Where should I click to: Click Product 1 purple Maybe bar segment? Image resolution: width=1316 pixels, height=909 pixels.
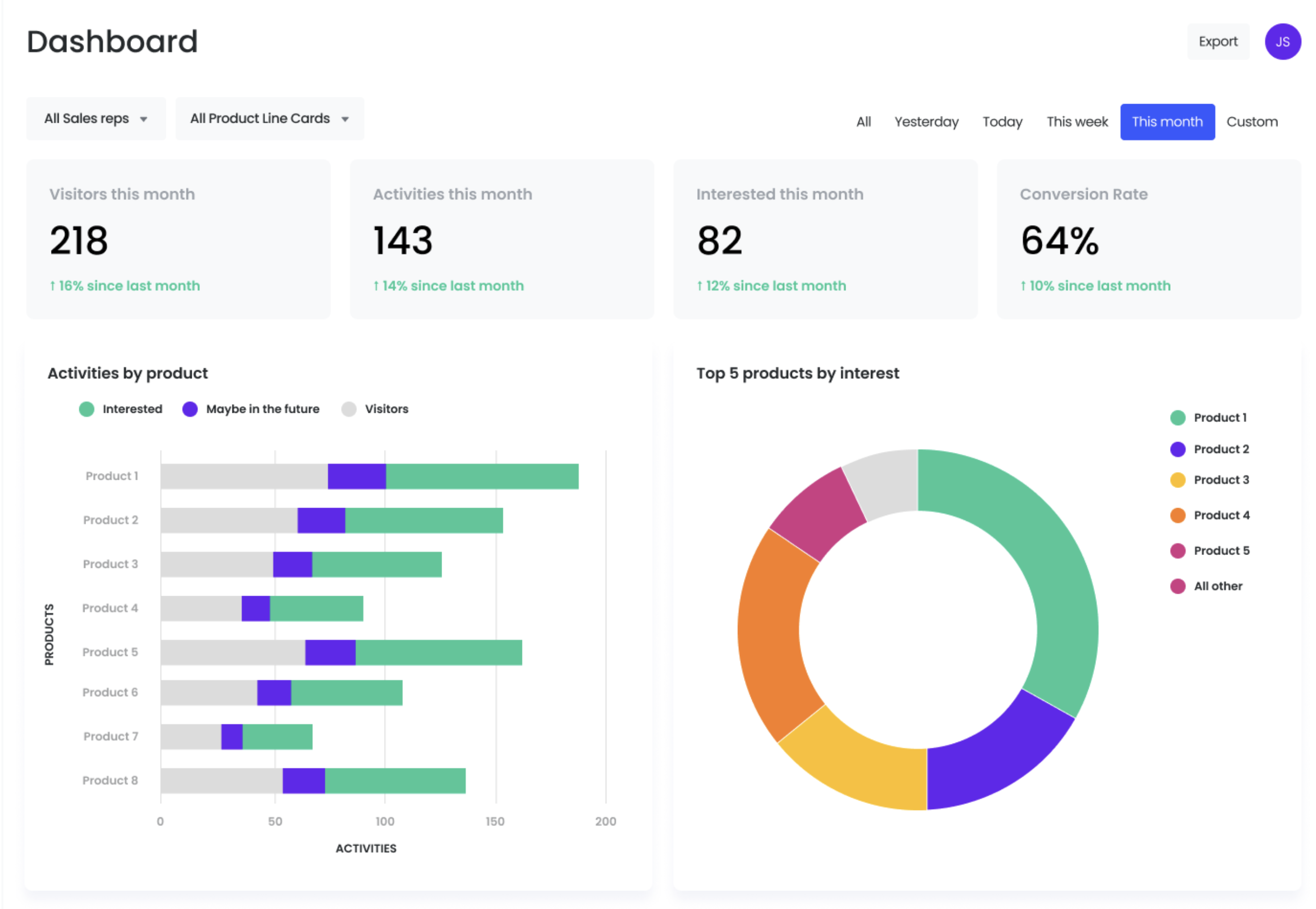tap(357, 476)
